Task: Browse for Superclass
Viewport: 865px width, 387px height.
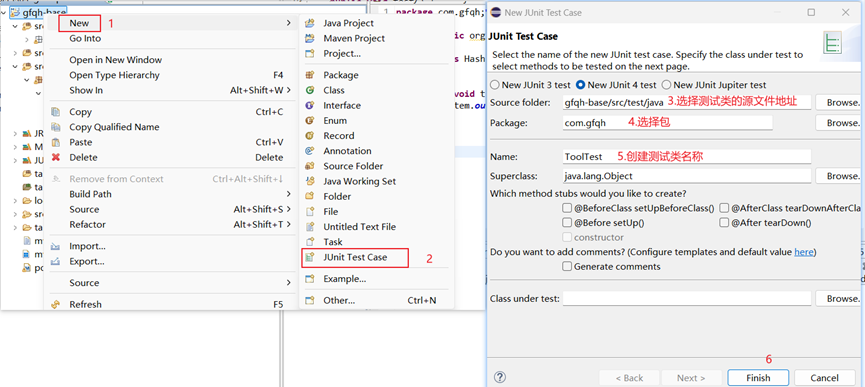Action: (839, 176)
